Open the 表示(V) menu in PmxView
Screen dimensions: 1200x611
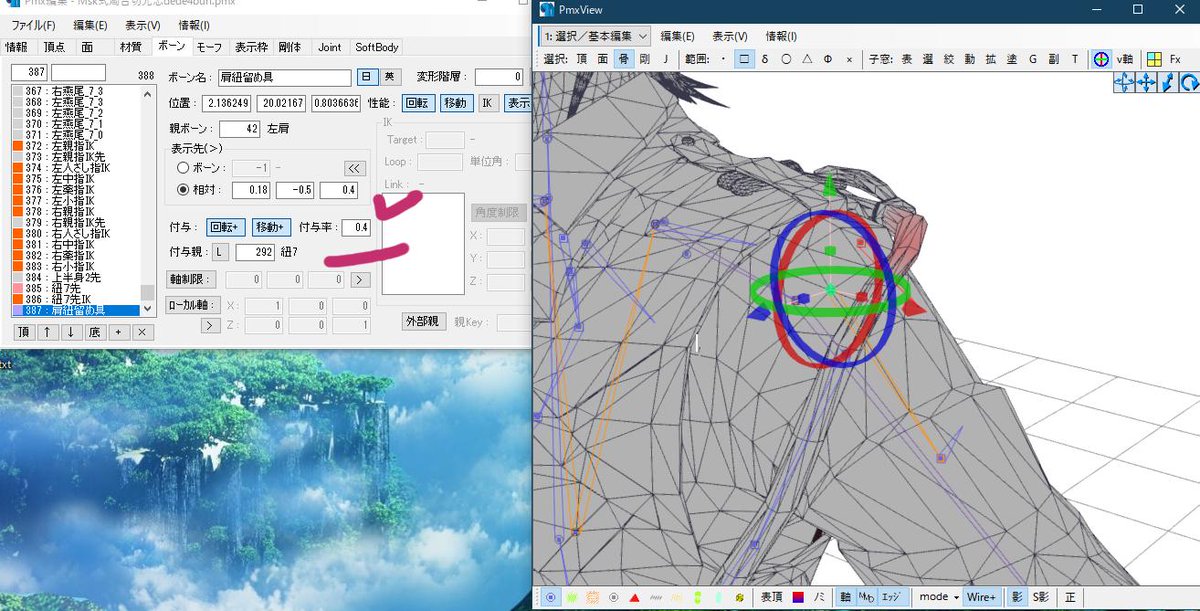(x=730, y=35)
